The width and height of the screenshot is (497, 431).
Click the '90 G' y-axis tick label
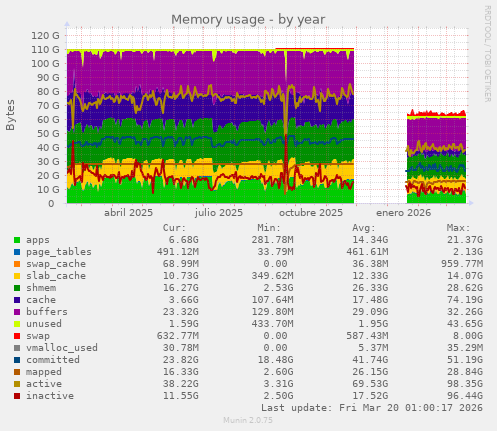(x=48, y=77)
